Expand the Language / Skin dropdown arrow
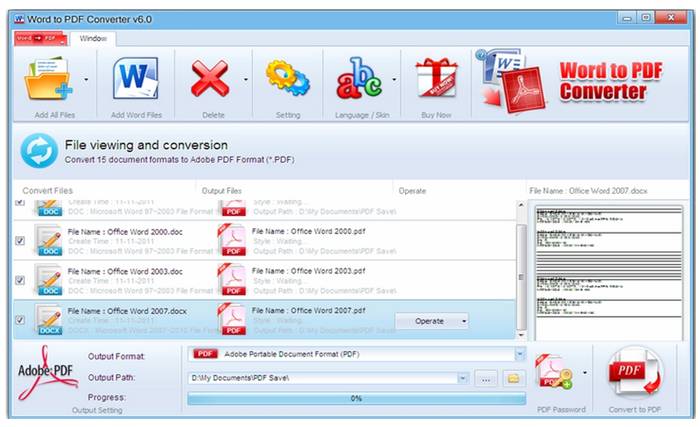 pyautogui.click(x=394, y=80)
